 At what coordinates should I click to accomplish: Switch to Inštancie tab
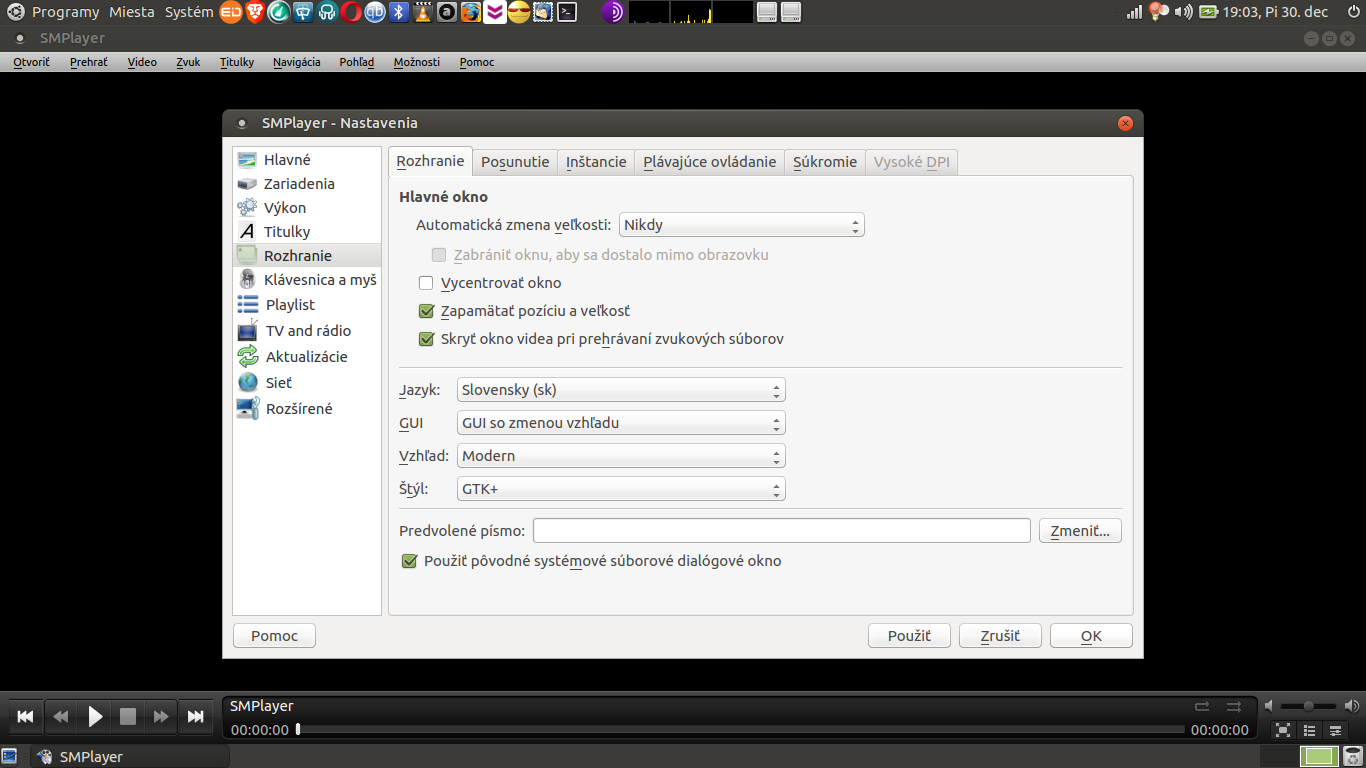tap(596, 161)
